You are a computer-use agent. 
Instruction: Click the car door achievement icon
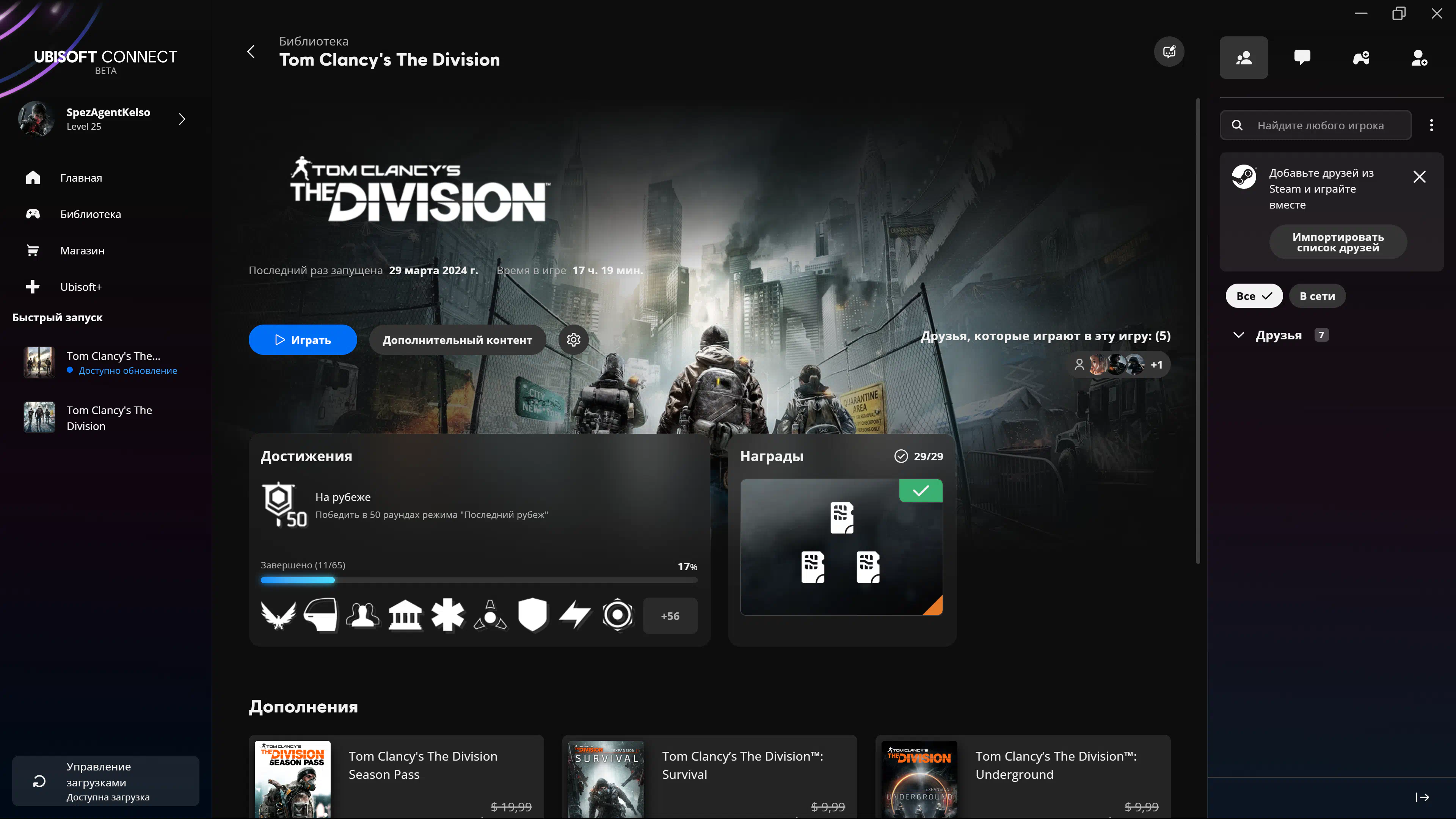[x=320, y=615]
